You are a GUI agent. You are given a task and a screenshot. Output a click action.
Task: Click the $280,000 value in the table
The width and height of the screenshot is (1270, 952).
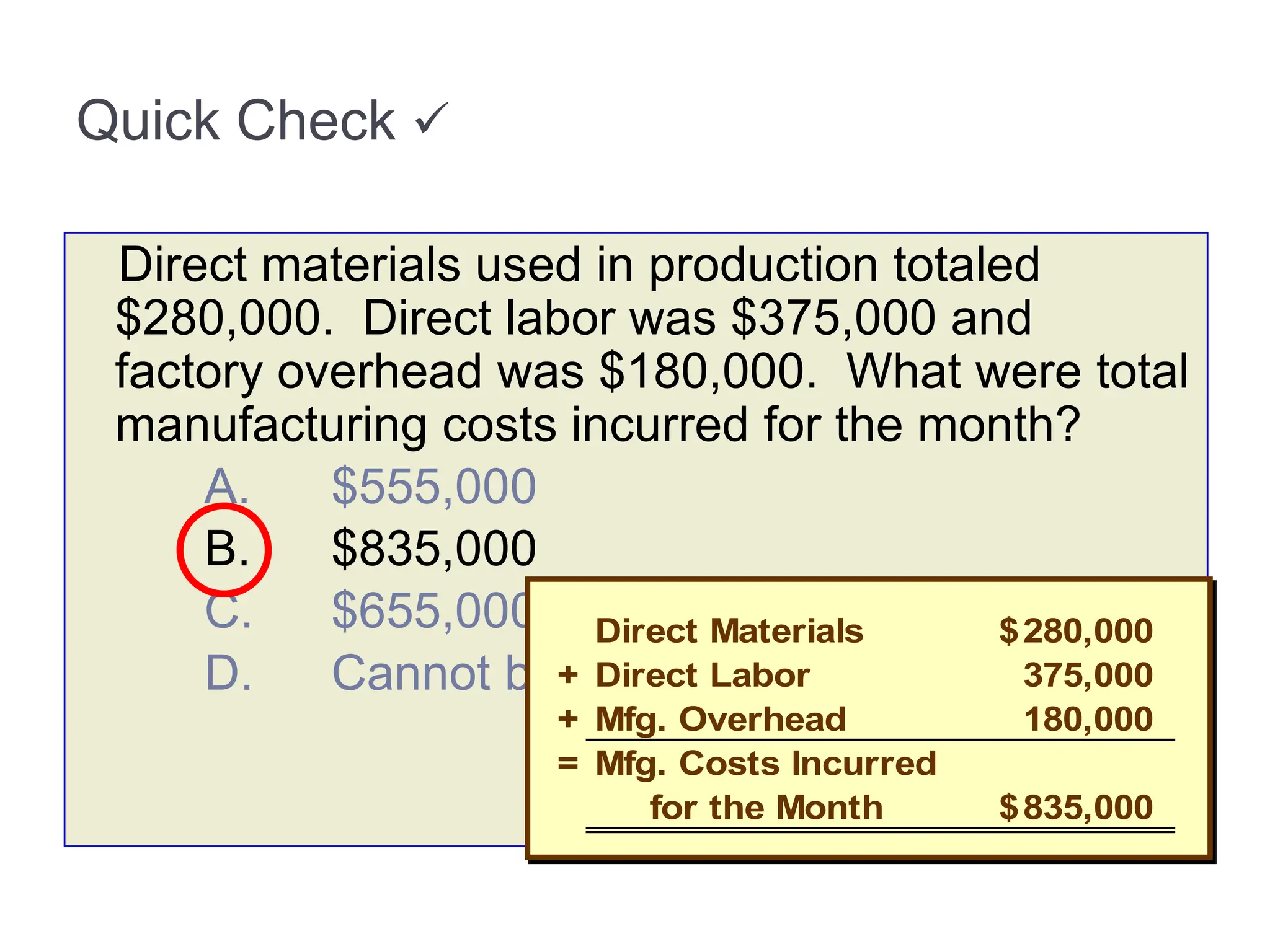pyautogui.click(x=1075, y=631)
